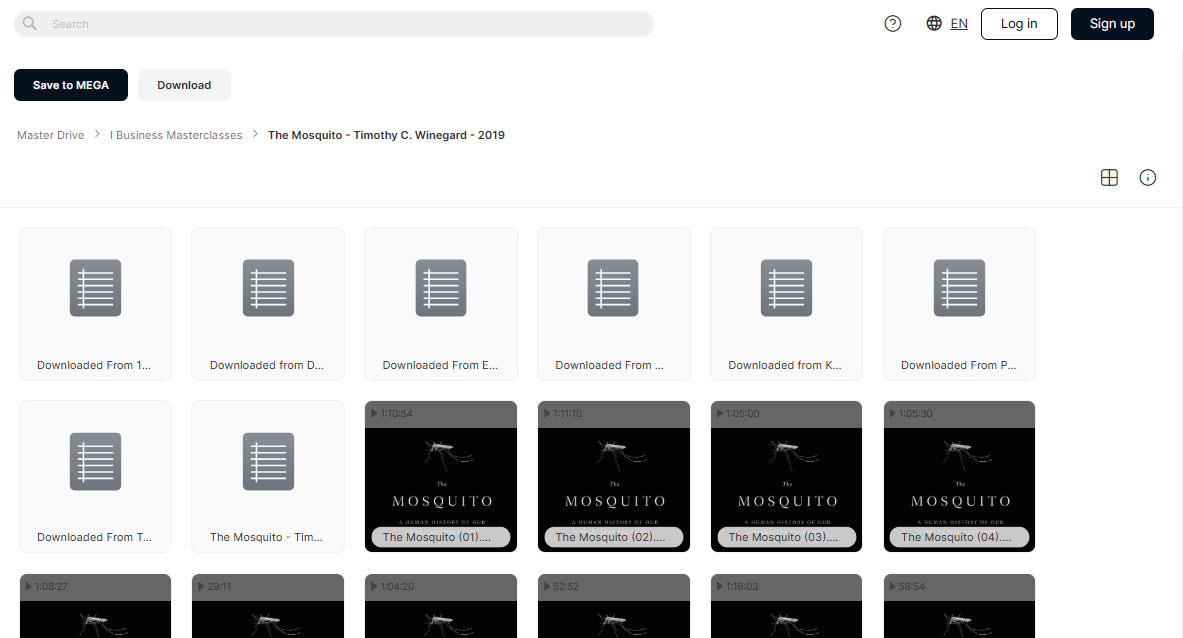Click the play icon beside 52:52
Screen dimensions: 1183x638
point(547,586)
